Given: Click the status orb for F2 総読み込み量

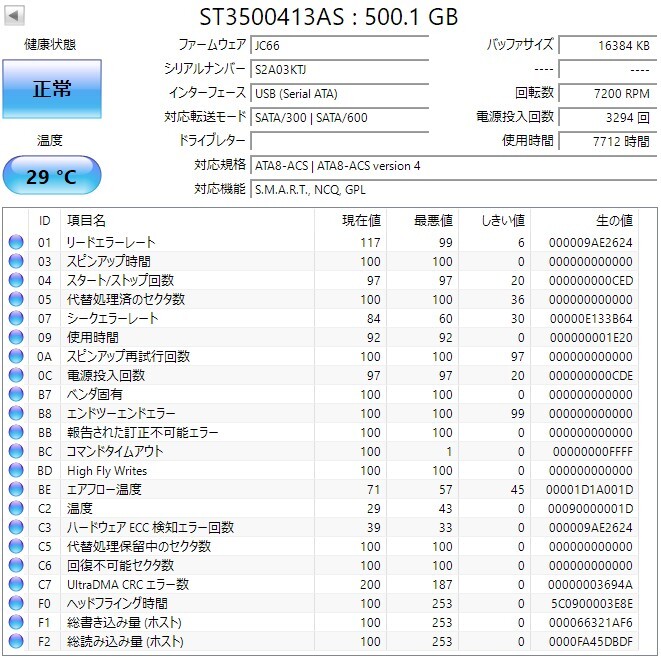Looking at the screenshot, I should pyautogui.click(x=16, y=641).
